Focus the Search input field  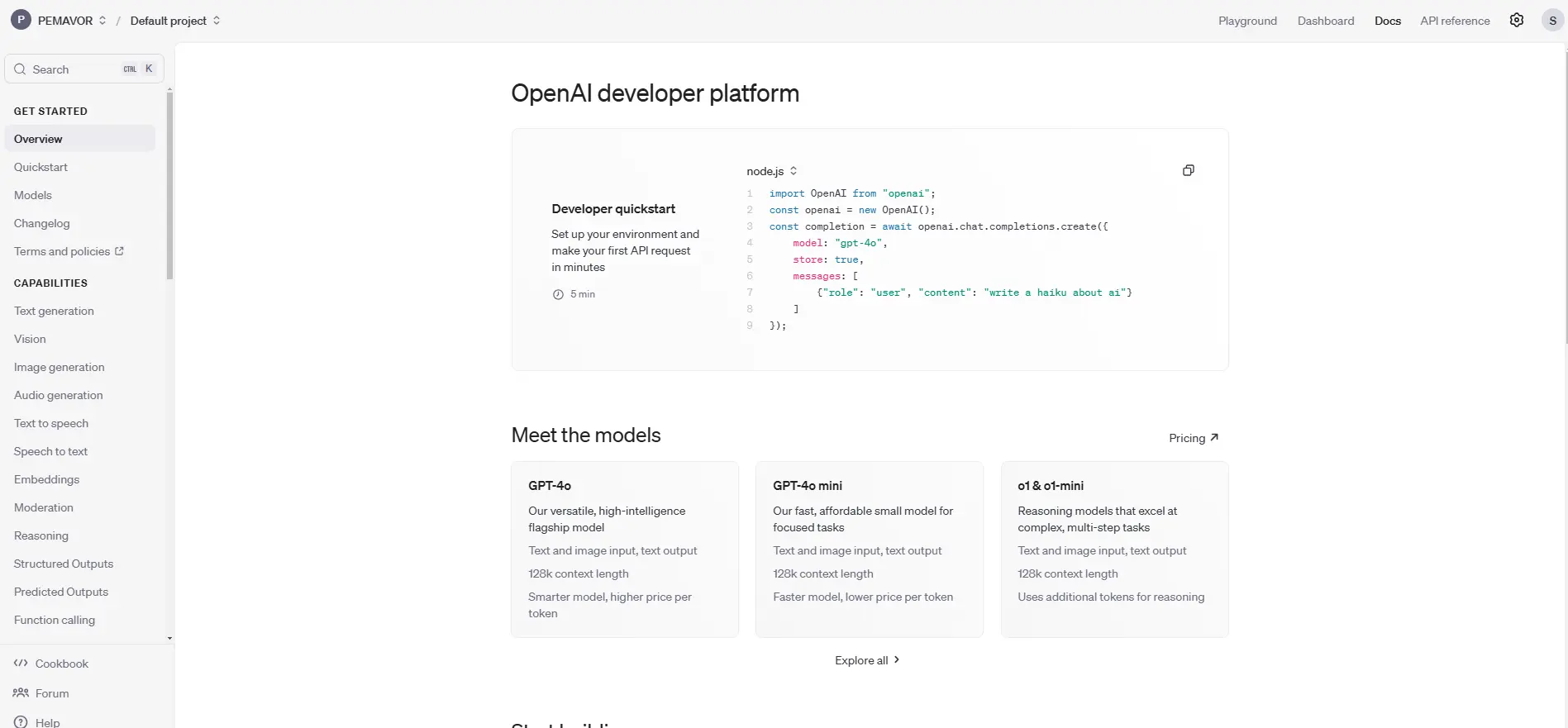pos(84,69)
